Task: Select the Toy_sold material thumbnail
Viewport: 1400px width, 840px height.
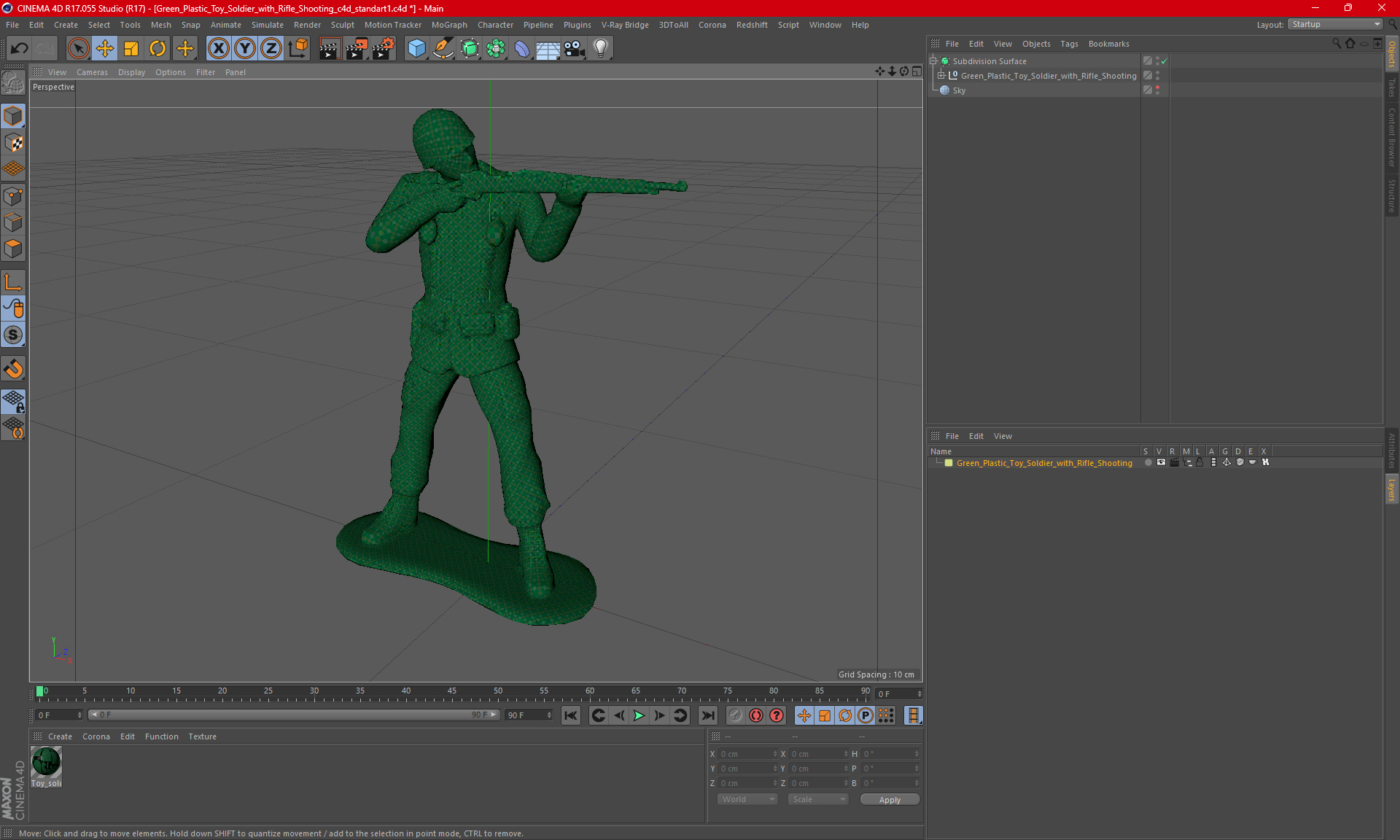Action: 46,763
